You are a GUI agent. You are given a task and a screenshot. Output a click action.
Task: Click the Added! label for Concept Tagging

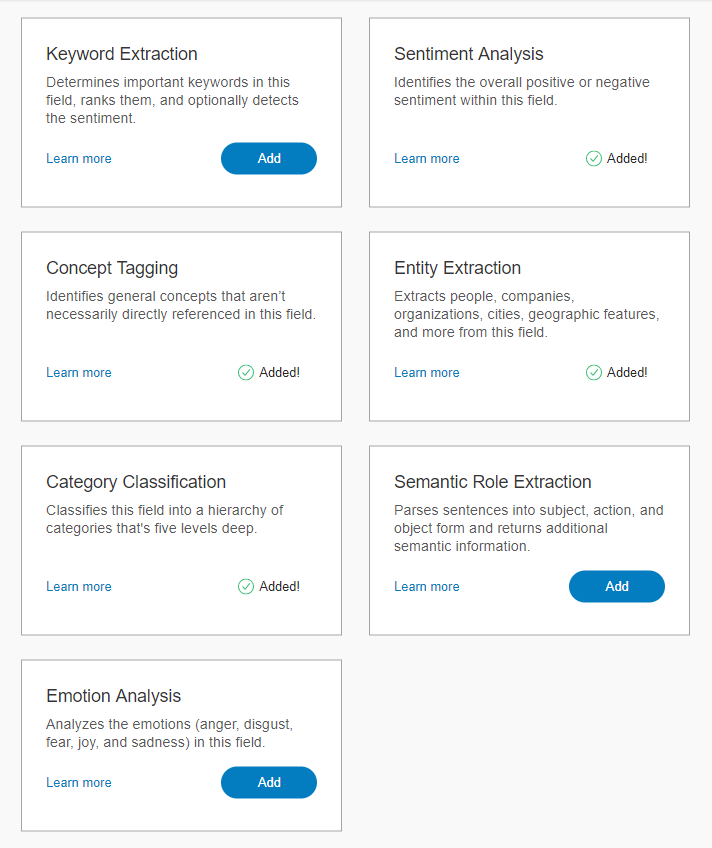coord(279,372)
